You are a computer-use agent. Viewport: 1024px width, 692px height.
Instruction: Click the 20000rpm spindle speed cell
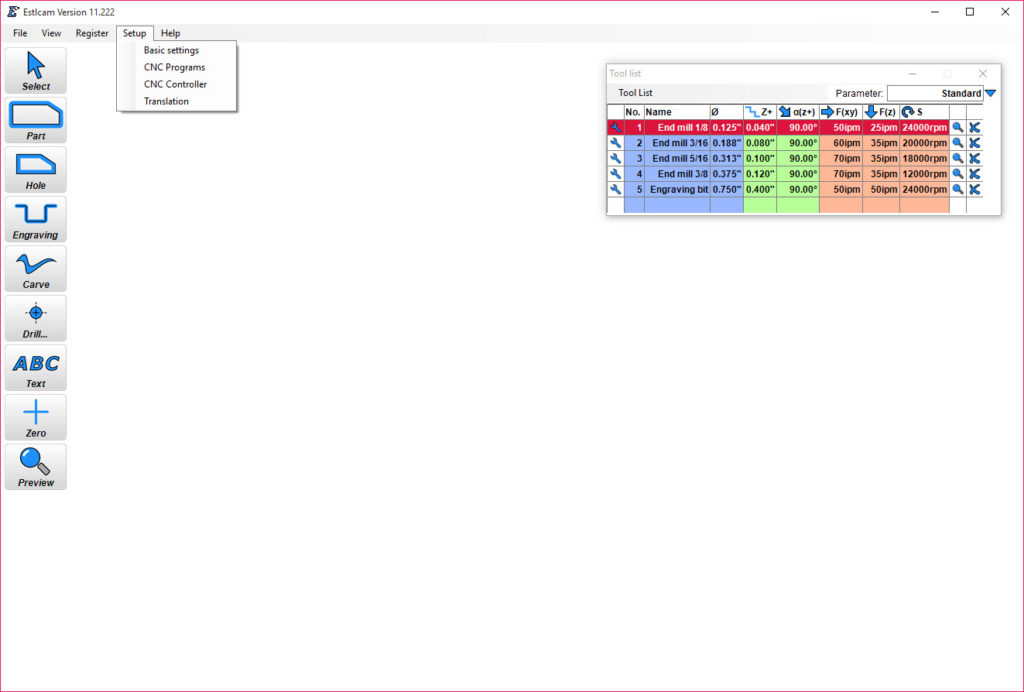point(925,143)
